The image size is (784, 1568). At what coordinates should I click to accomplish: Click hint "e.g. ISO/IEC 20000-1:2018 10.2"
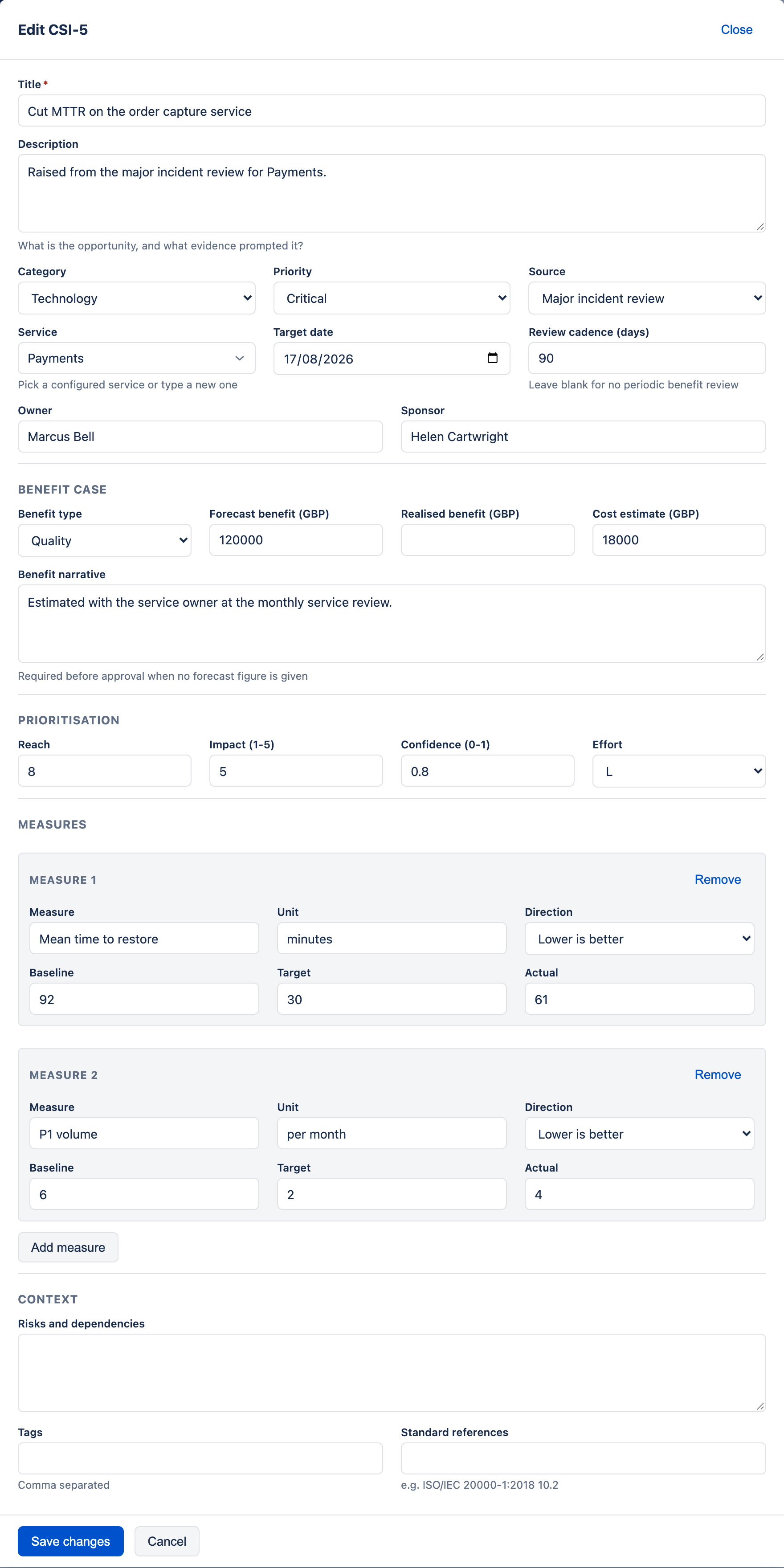pyautogui.click(x=479, y=1485)
